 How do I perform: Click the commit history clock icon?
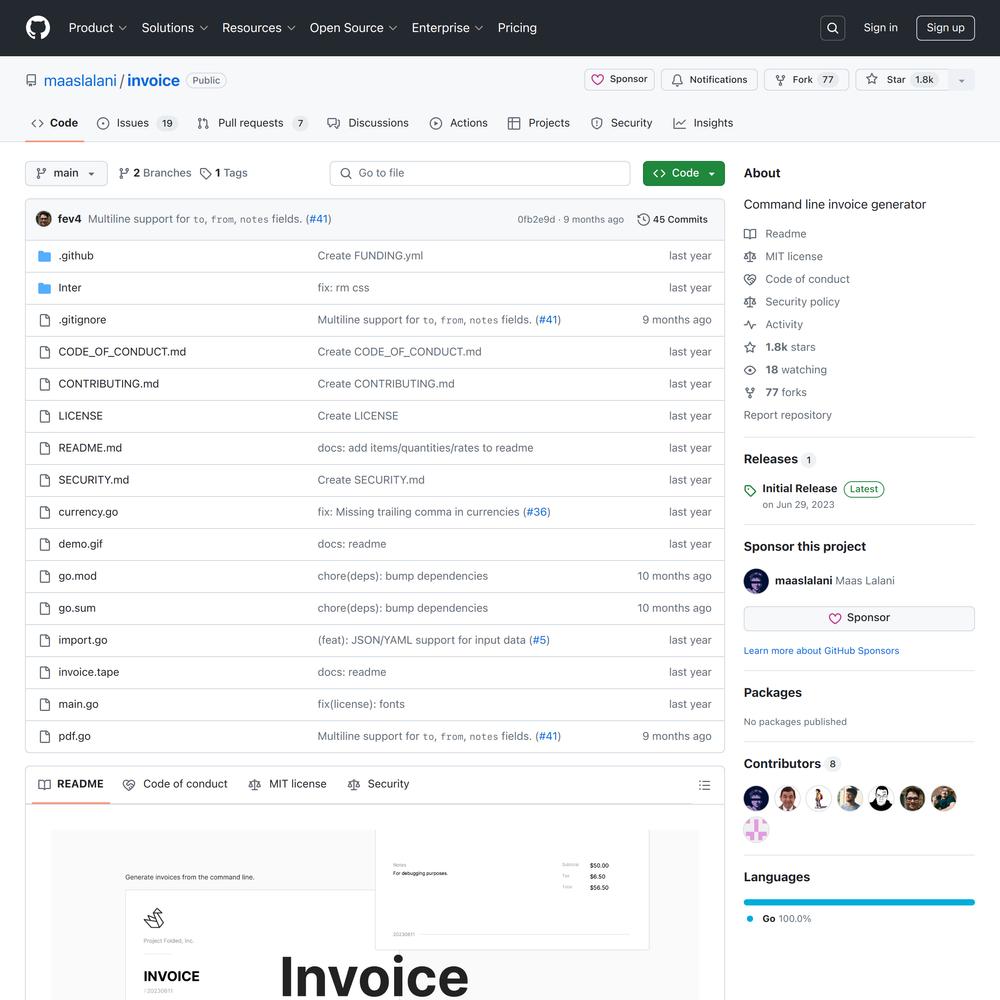643,219
